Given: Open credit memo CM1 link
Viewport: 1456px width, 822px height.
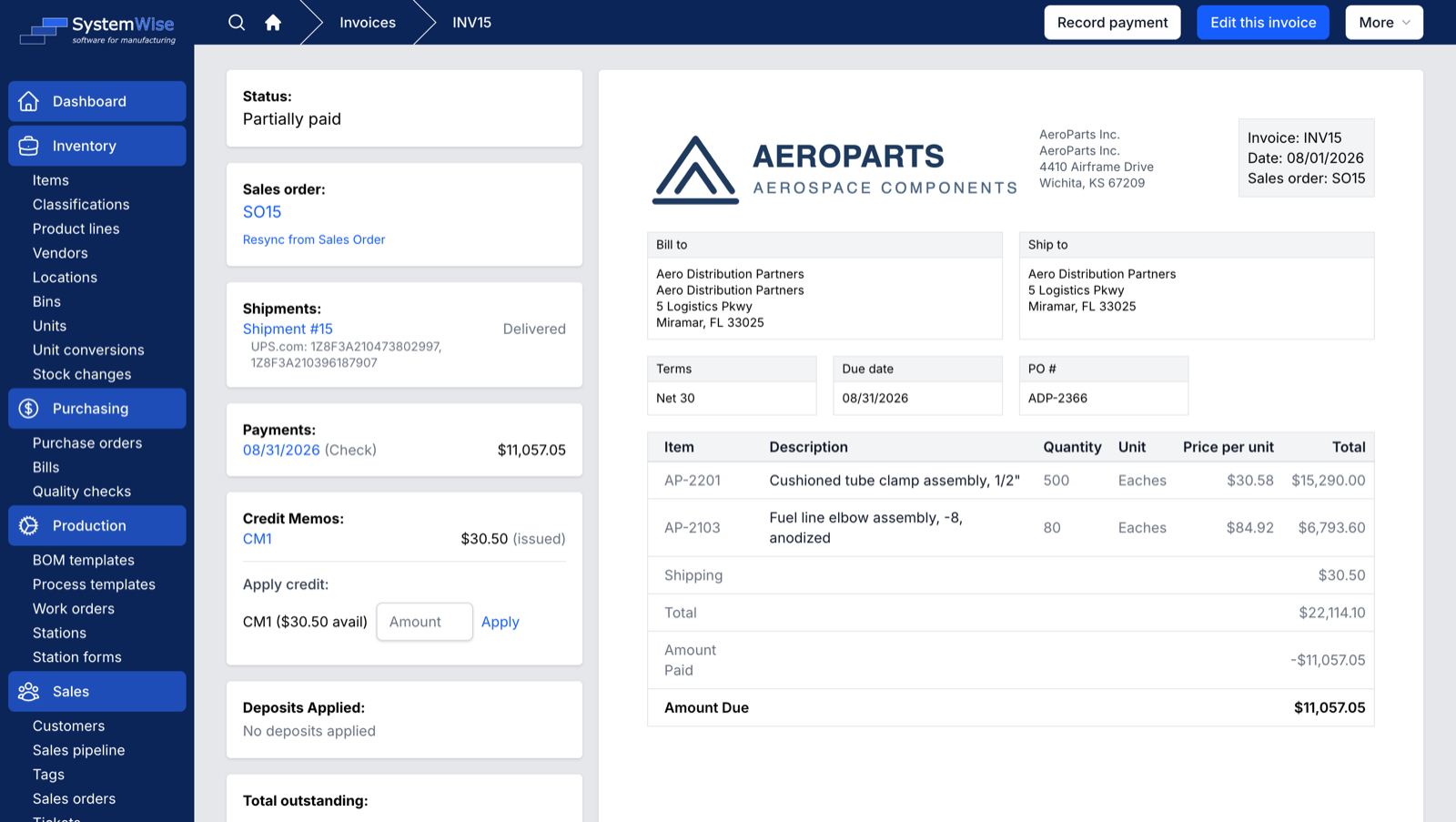Looking at the screenshot, I should pos(258,539).
